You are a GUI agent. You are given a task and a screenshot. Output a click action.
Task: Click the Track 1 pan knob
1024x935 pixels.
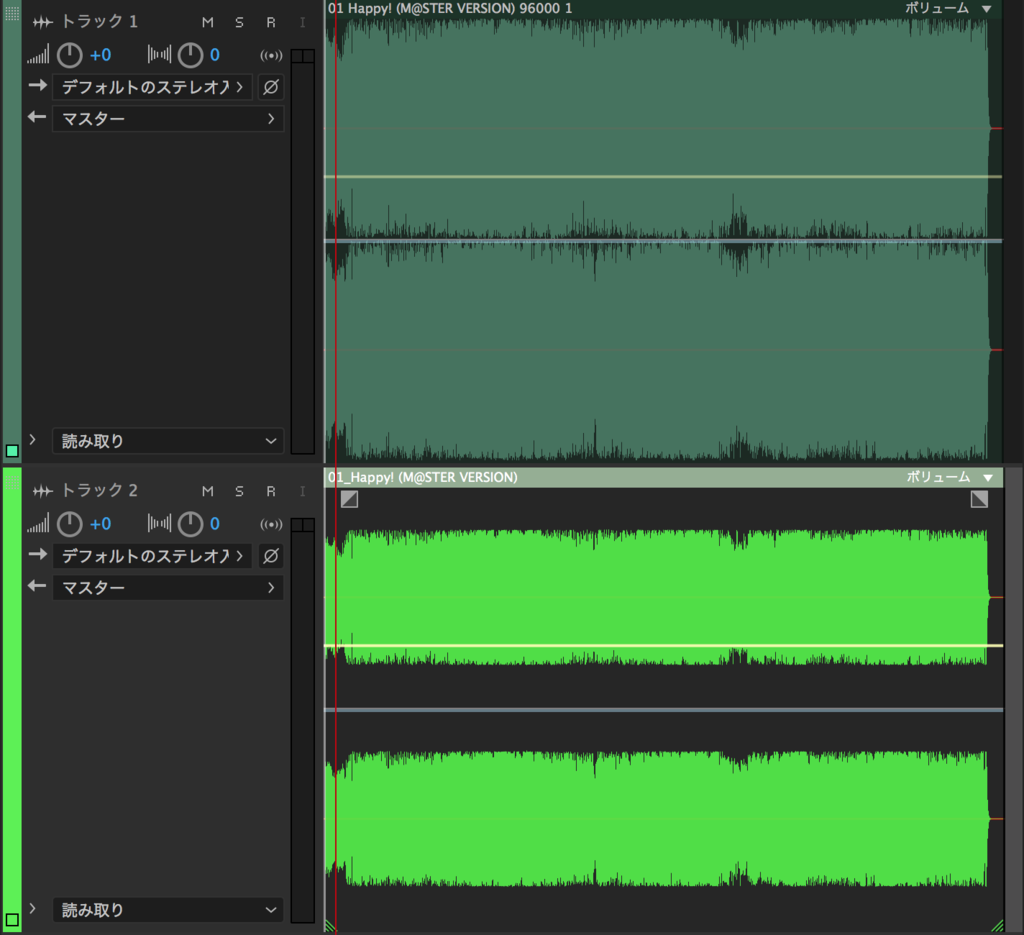191,55
